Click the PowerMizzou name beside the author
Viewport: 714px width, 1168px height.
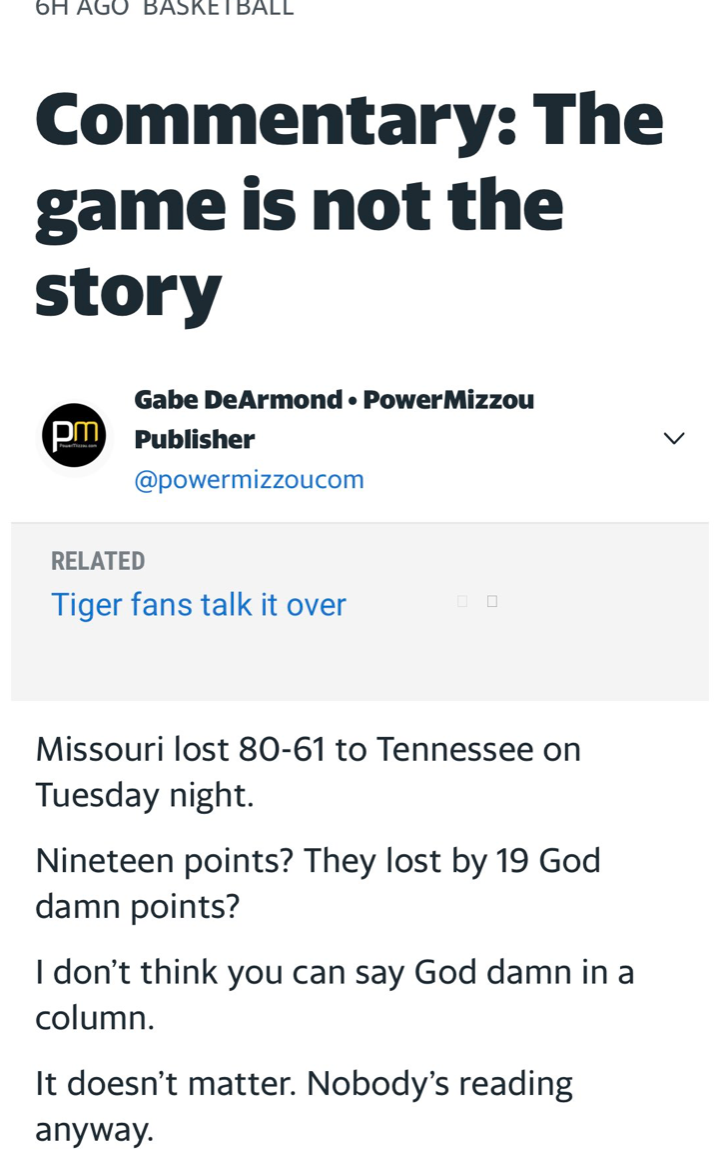(450, 399)
